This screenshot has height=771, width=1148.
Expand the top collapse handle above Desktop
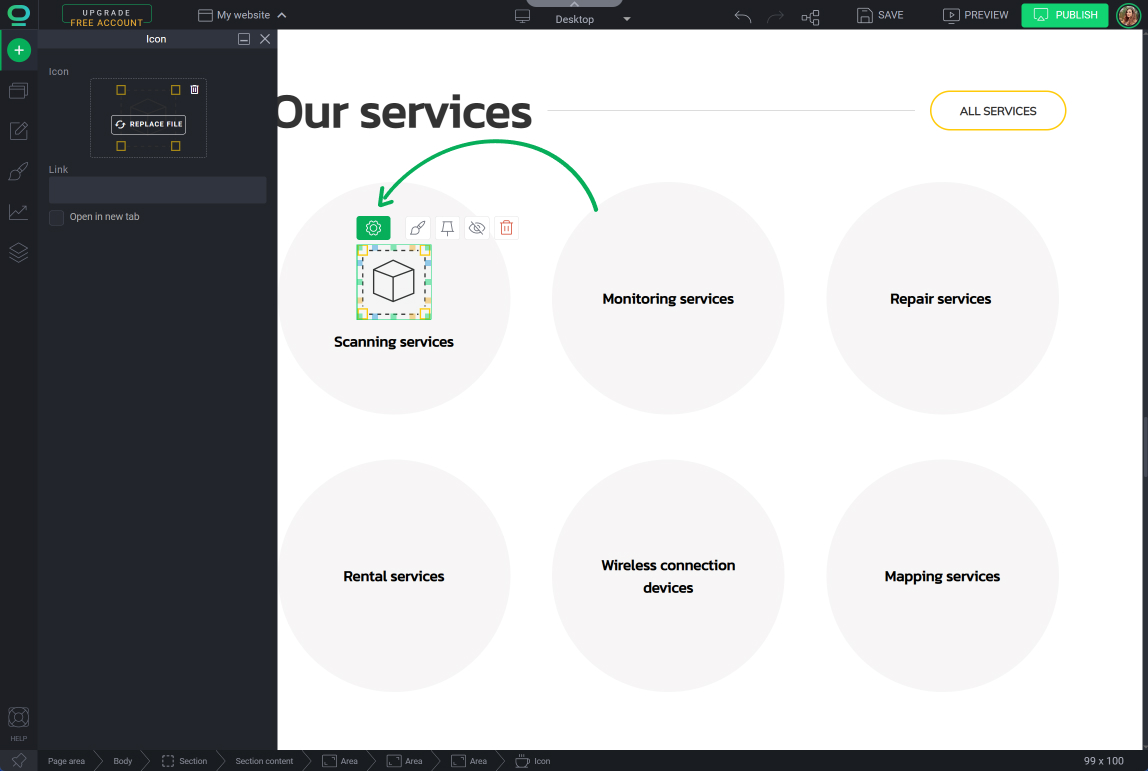[x=575, y=4]
